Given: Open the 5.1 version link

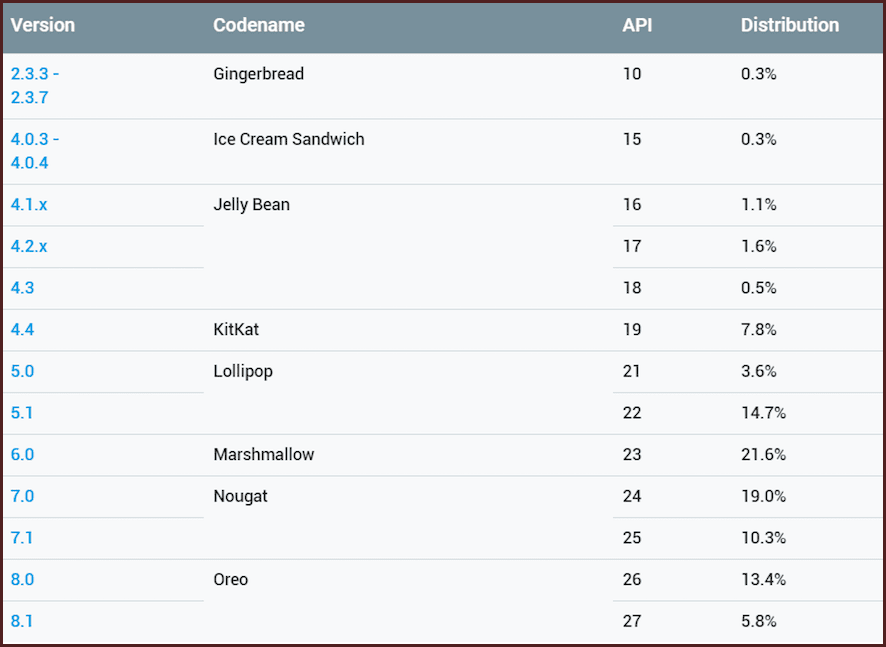Looking at the screenshot, I should pyautogui.click(x=22, y=413).
